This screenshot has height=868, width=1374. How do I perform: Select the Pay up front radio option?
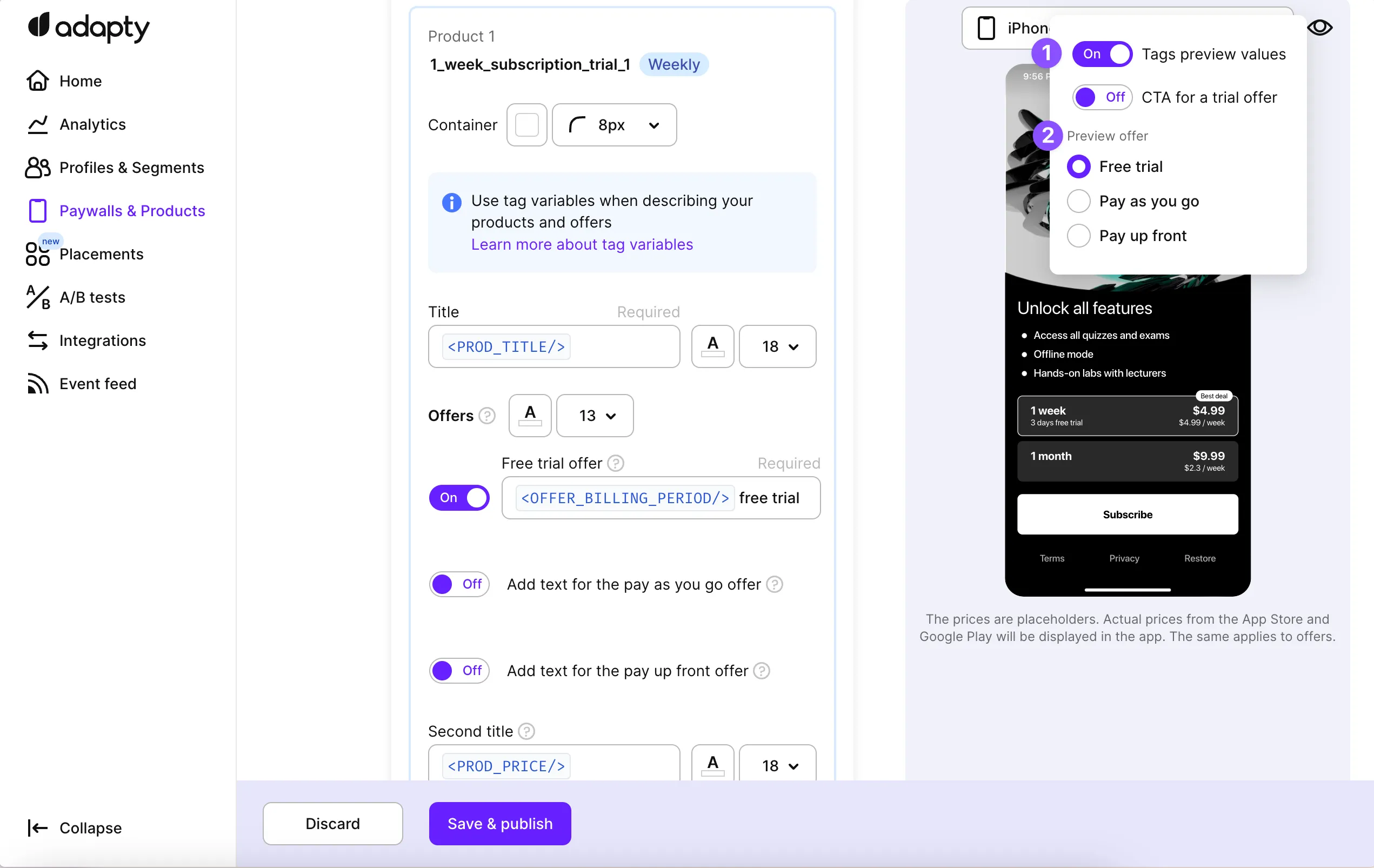1078,236
